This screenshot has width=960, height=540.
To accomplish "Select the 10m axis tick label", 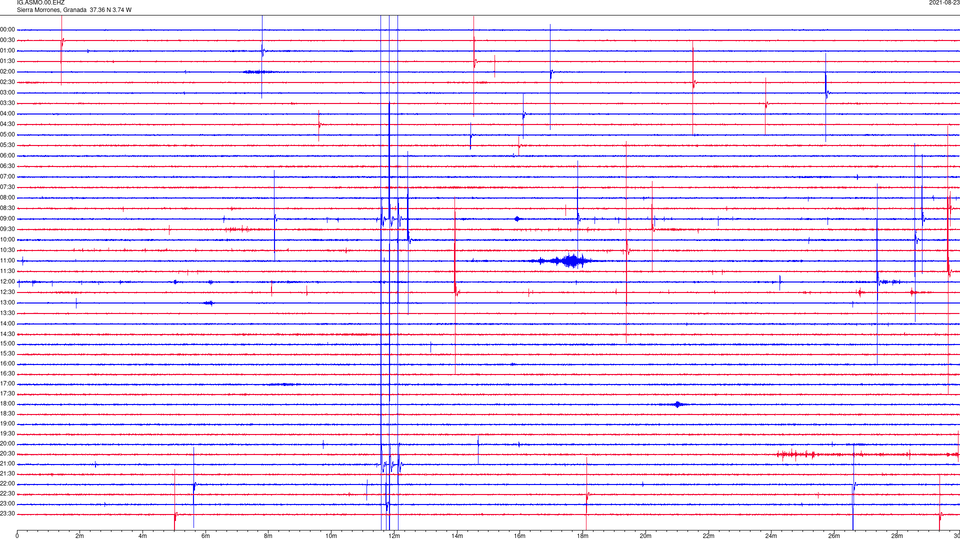I will [331, 536].
